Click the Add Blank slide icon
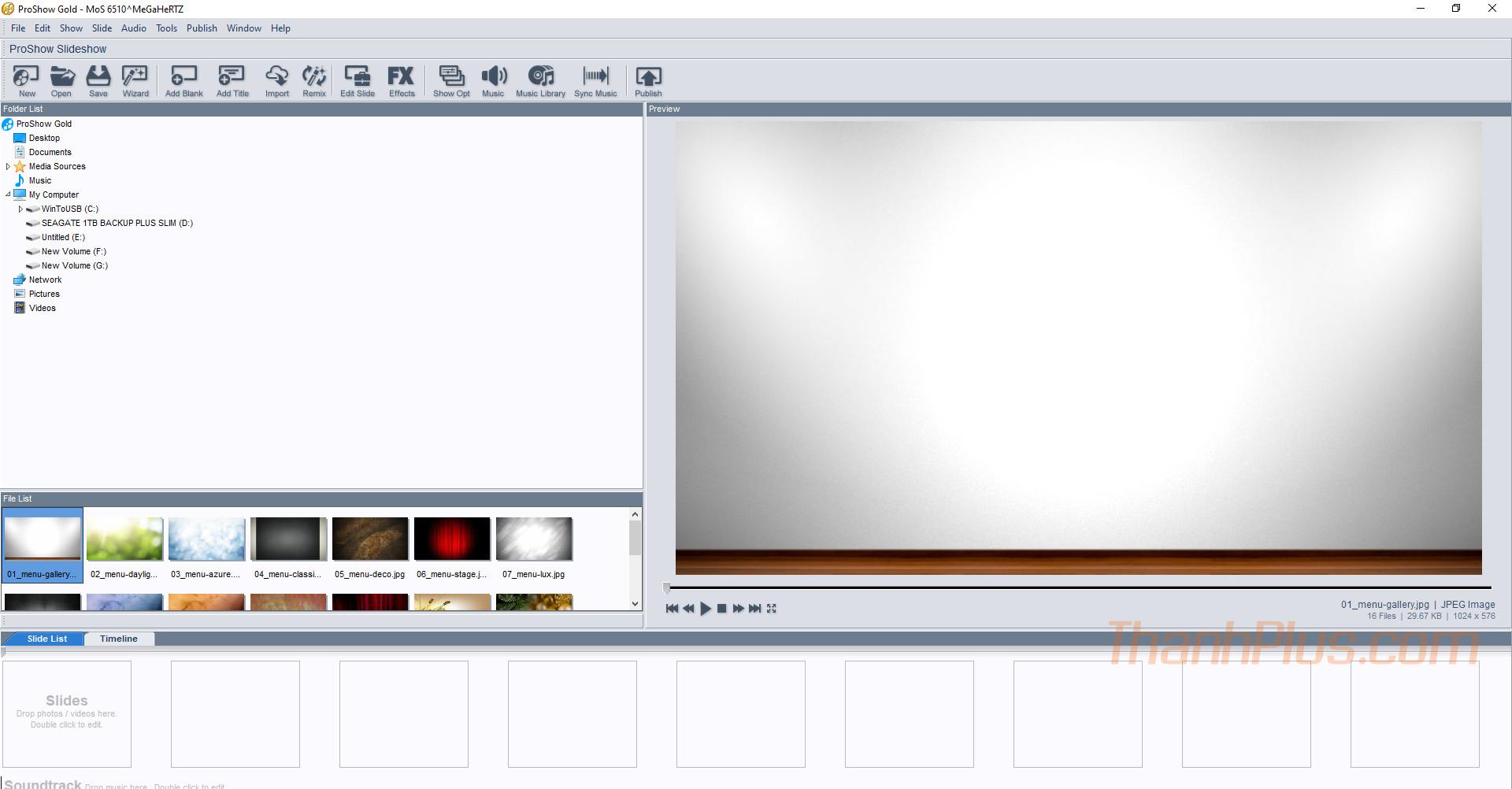Screen dimensions: 1512x789 183,81
